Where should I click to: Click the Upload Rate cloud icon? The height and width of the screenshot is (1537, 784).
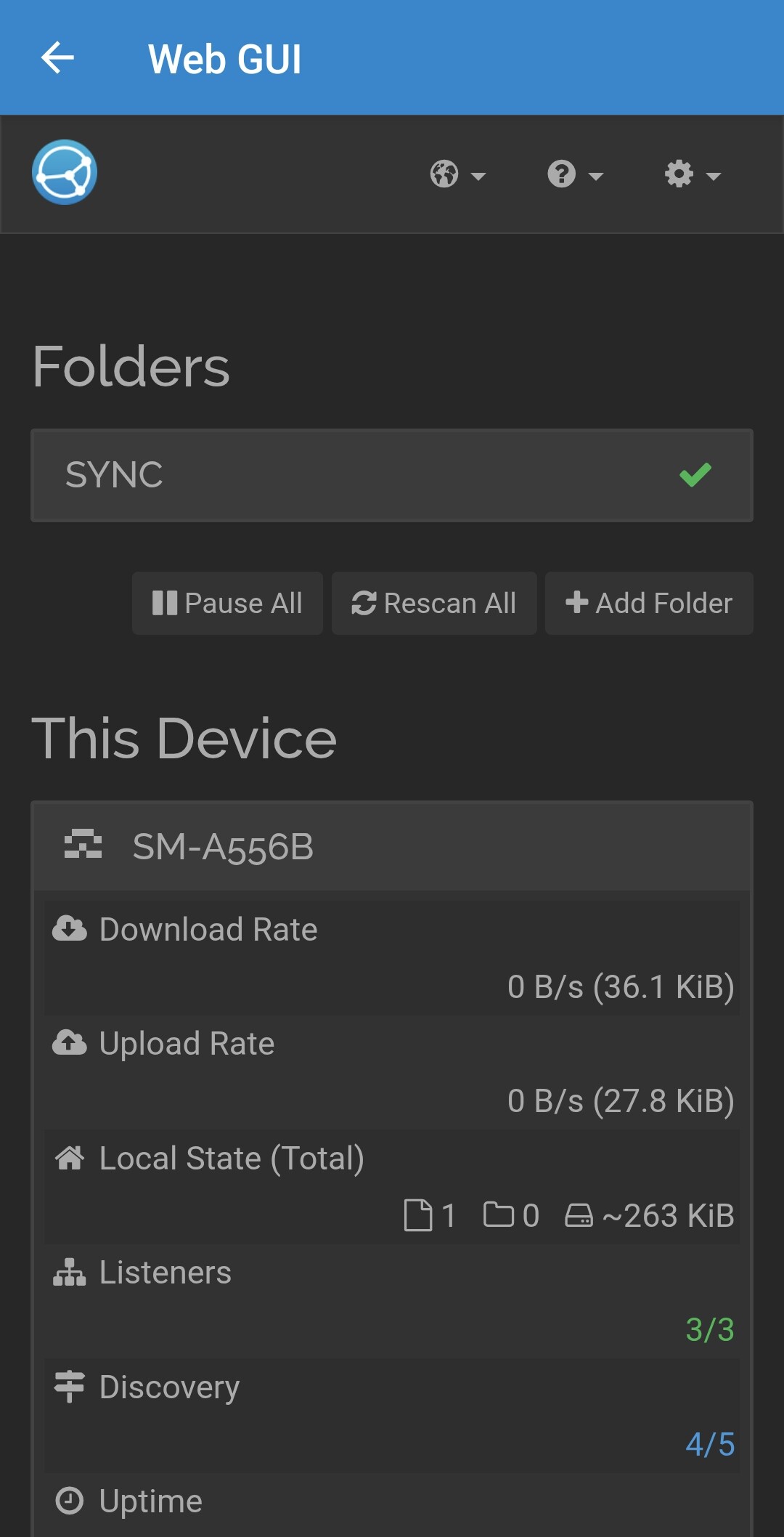pyautogui.click(x=70, y=1043)
